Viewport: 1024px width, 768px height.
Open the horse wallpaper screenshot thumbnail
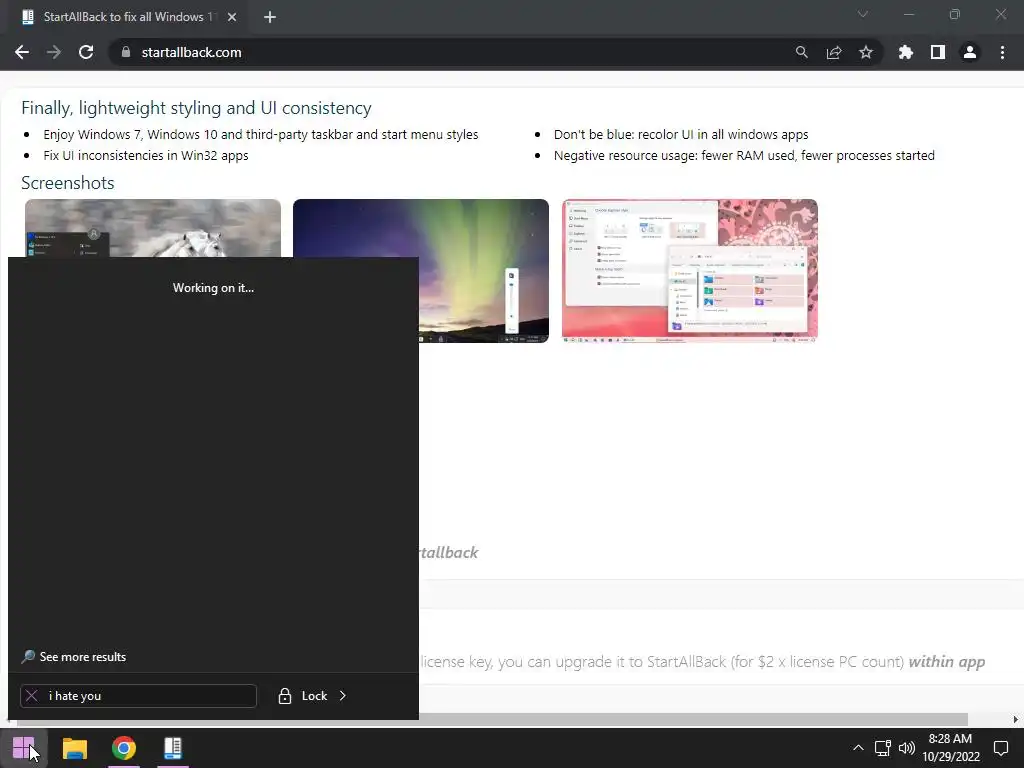point(153,228)
